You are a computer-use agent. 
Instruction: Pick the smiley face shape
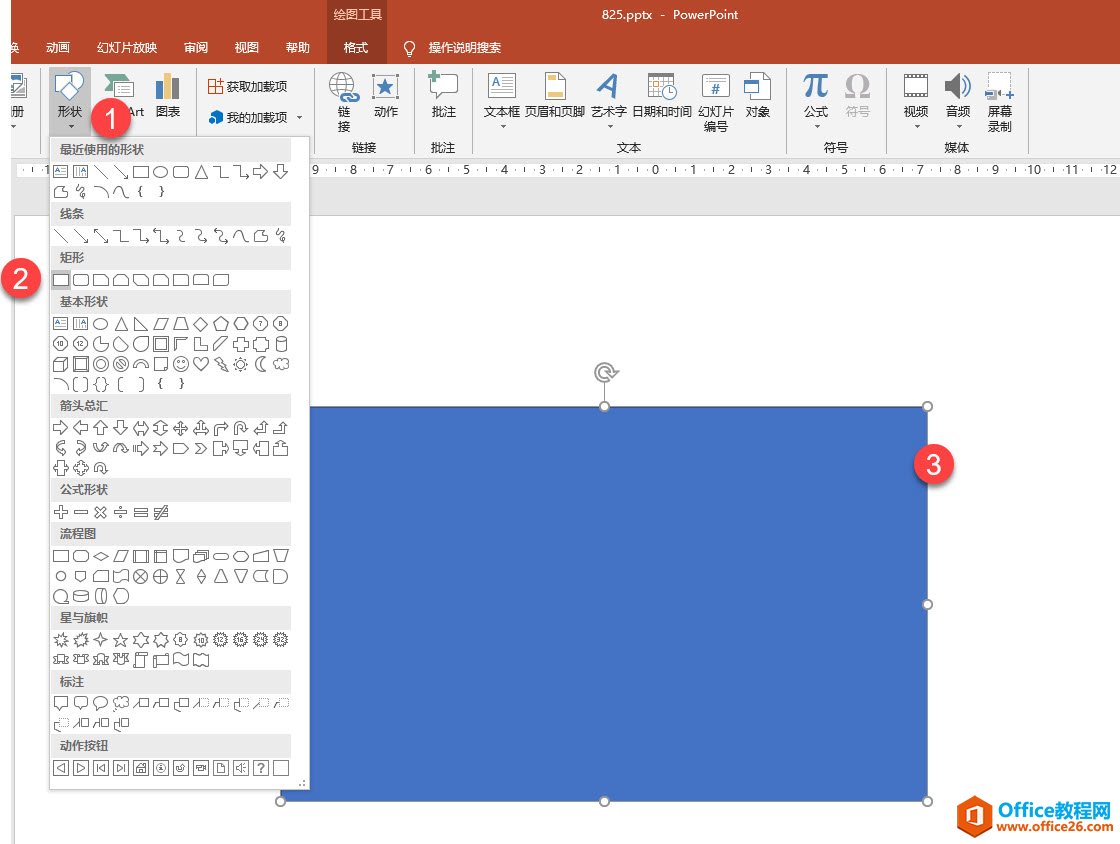coord(181,364)
